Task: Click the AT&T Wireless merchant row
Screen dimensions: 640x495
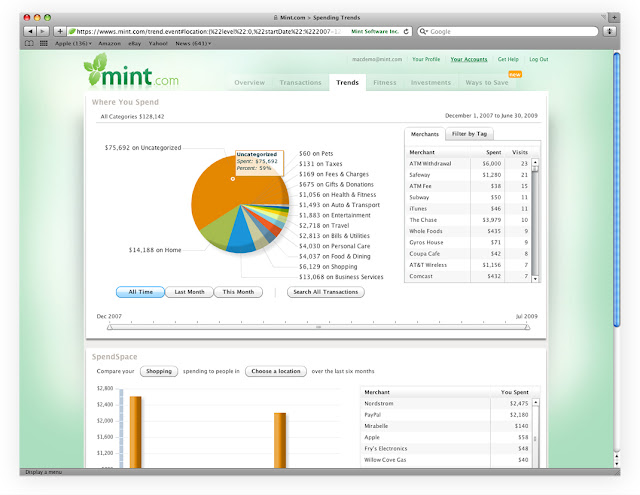Action: pyautogui.click(x=468, y=265)
